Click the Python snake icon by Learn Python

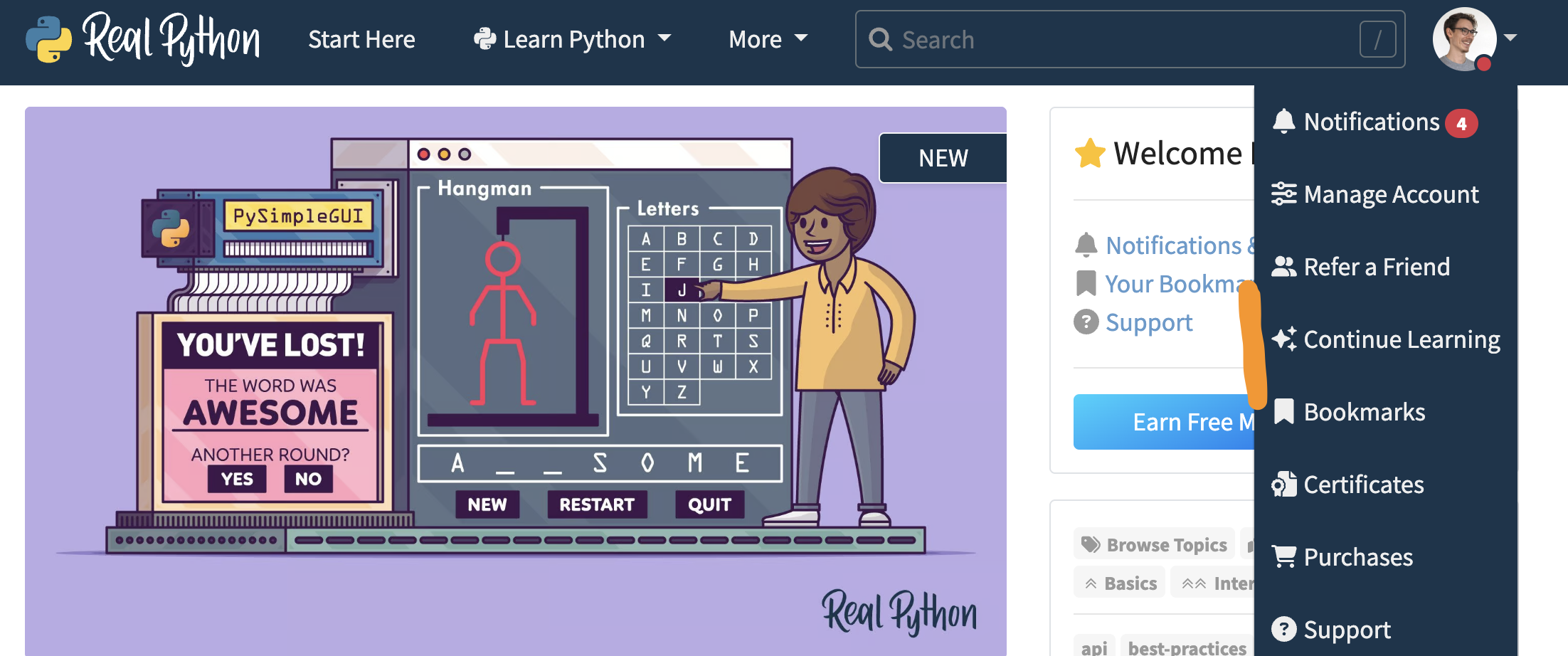pyautogui.click(x=484, y=39)
